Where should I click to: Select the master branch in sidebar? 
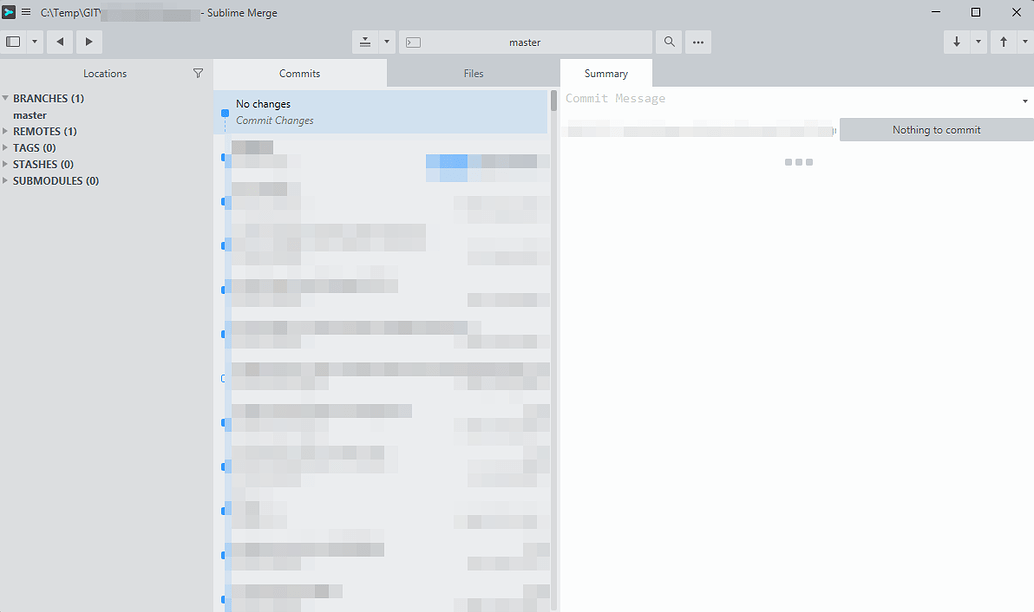pos(30,115)
